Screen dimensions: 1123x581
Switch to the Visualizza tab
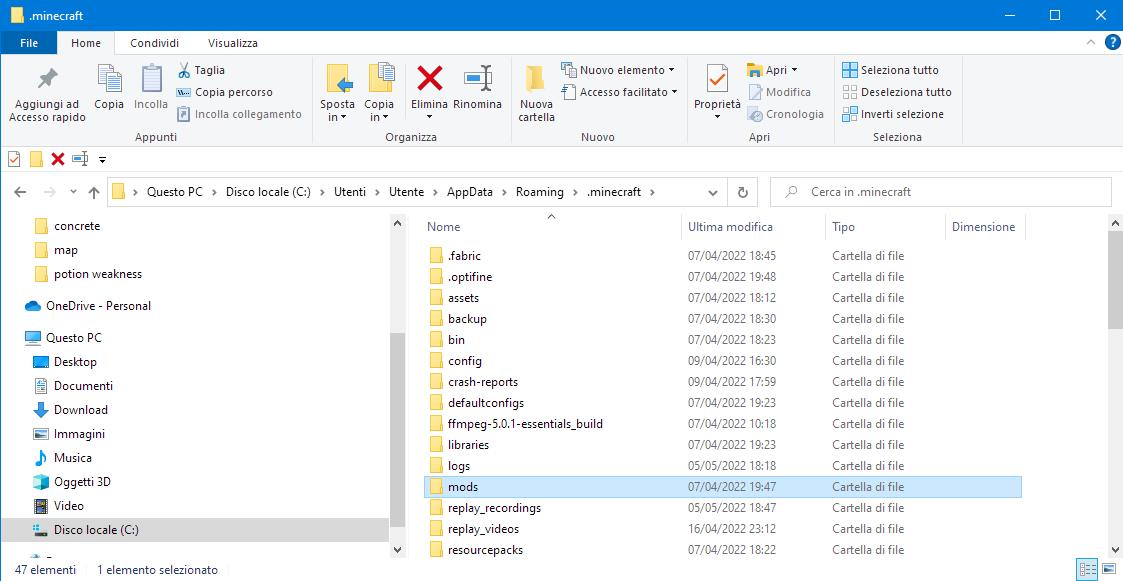click(x=233, y=43)
